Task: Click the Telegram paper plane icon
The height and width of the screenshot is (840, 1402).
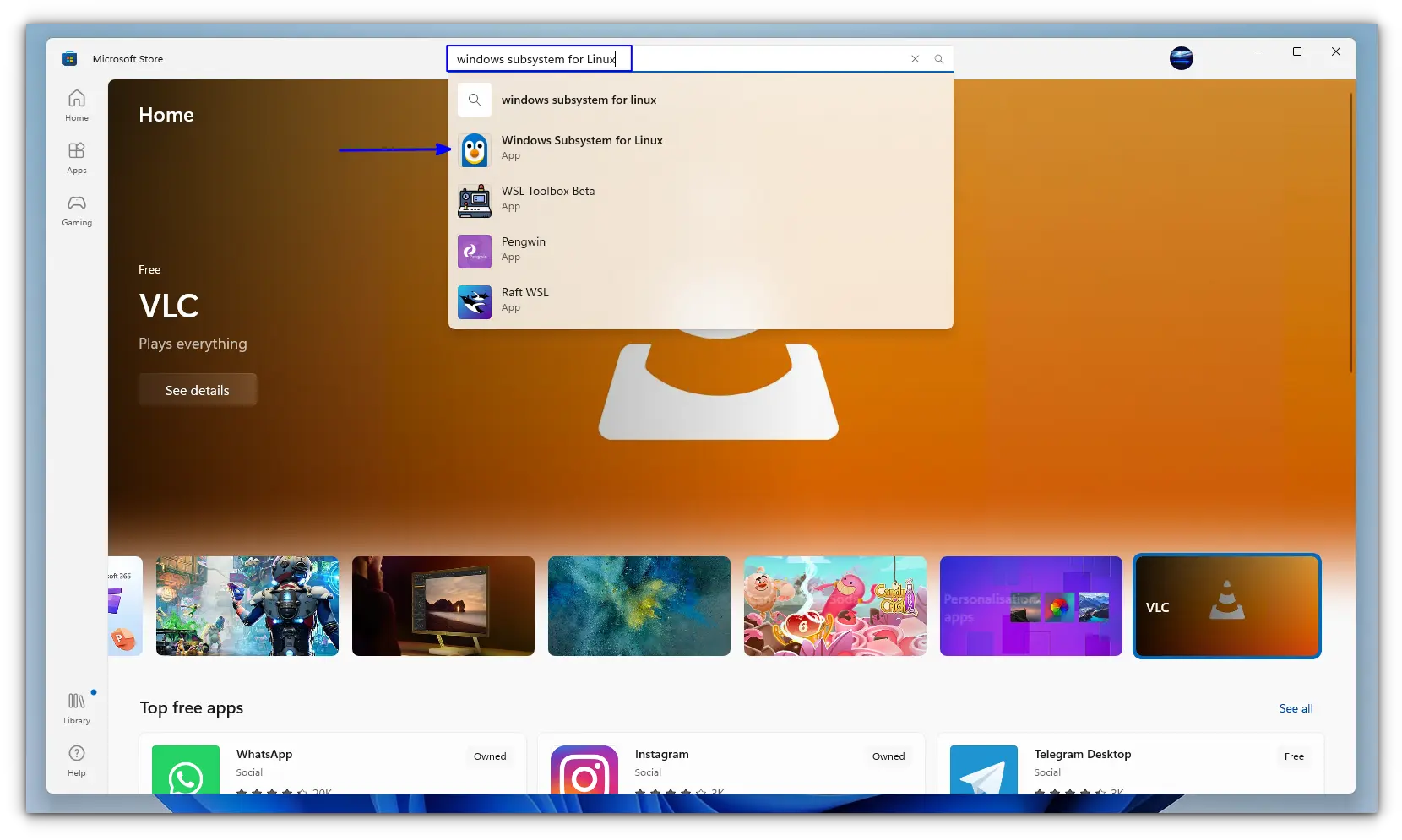Action: pyautogui.click(x=984, y=770)
